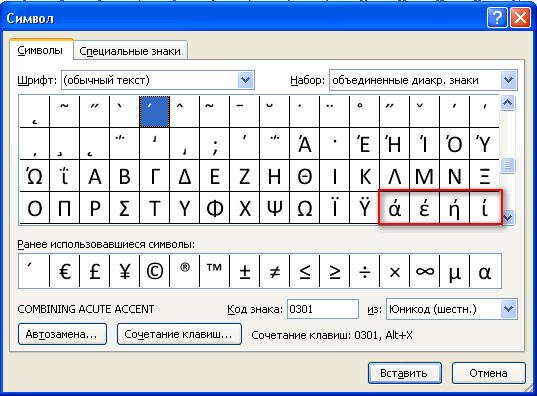Viewport: 537px width, 396px height.
Task: Choose the plus-minus ± symbol
Action: pos(245,271)
